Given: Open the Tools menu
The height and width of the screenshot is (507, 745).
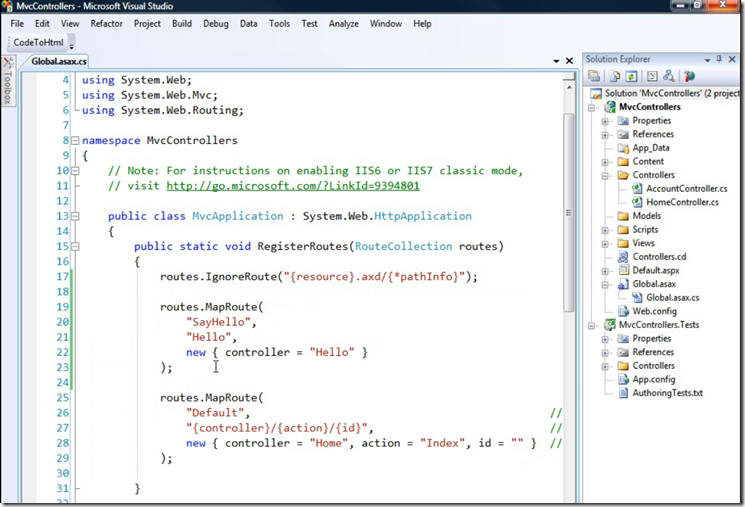Looking at the screenshot, I should (279, 23).
